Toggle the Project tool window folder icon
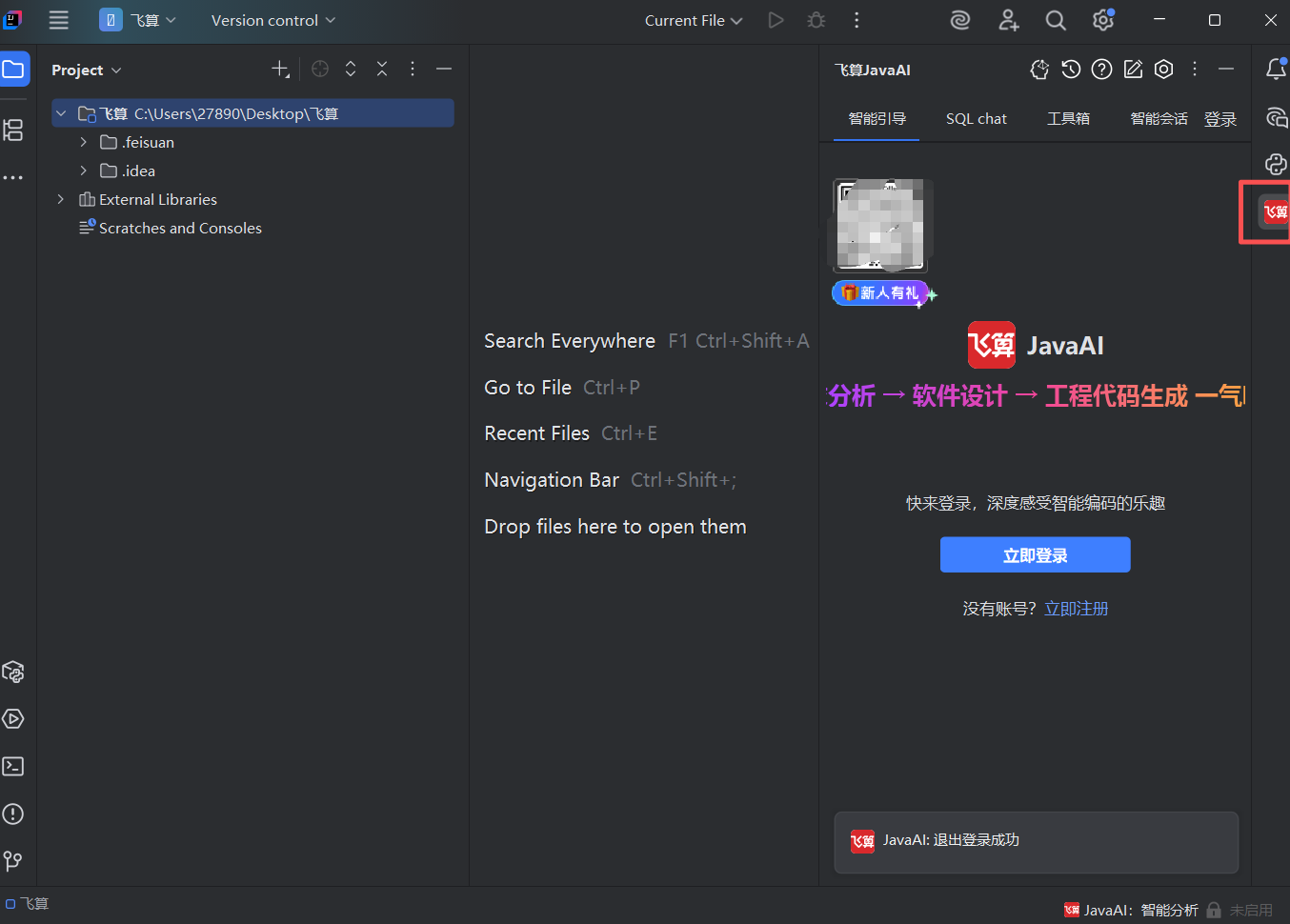Image resolution: width=1290 pixels, height=924 pixels. [x=13, y=70]
